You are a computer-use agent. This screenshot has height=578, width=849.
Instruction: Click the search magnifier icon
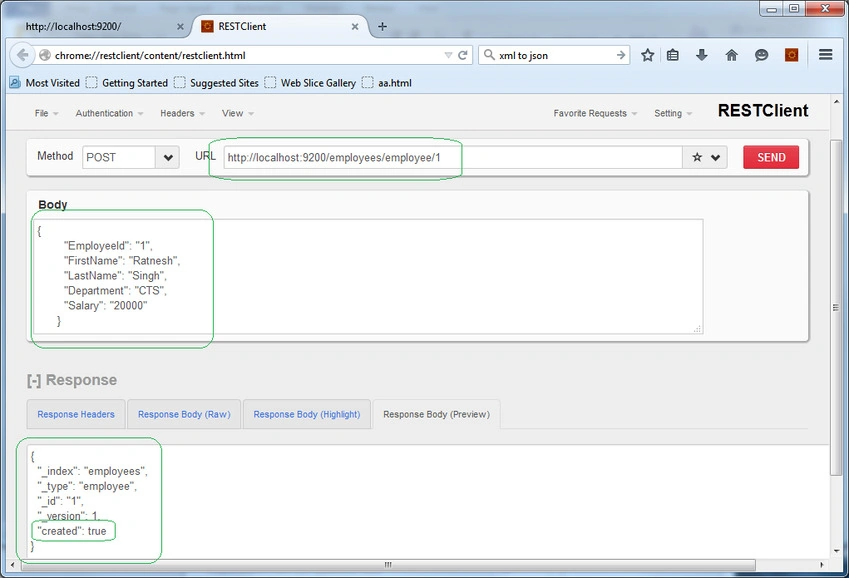489,55
